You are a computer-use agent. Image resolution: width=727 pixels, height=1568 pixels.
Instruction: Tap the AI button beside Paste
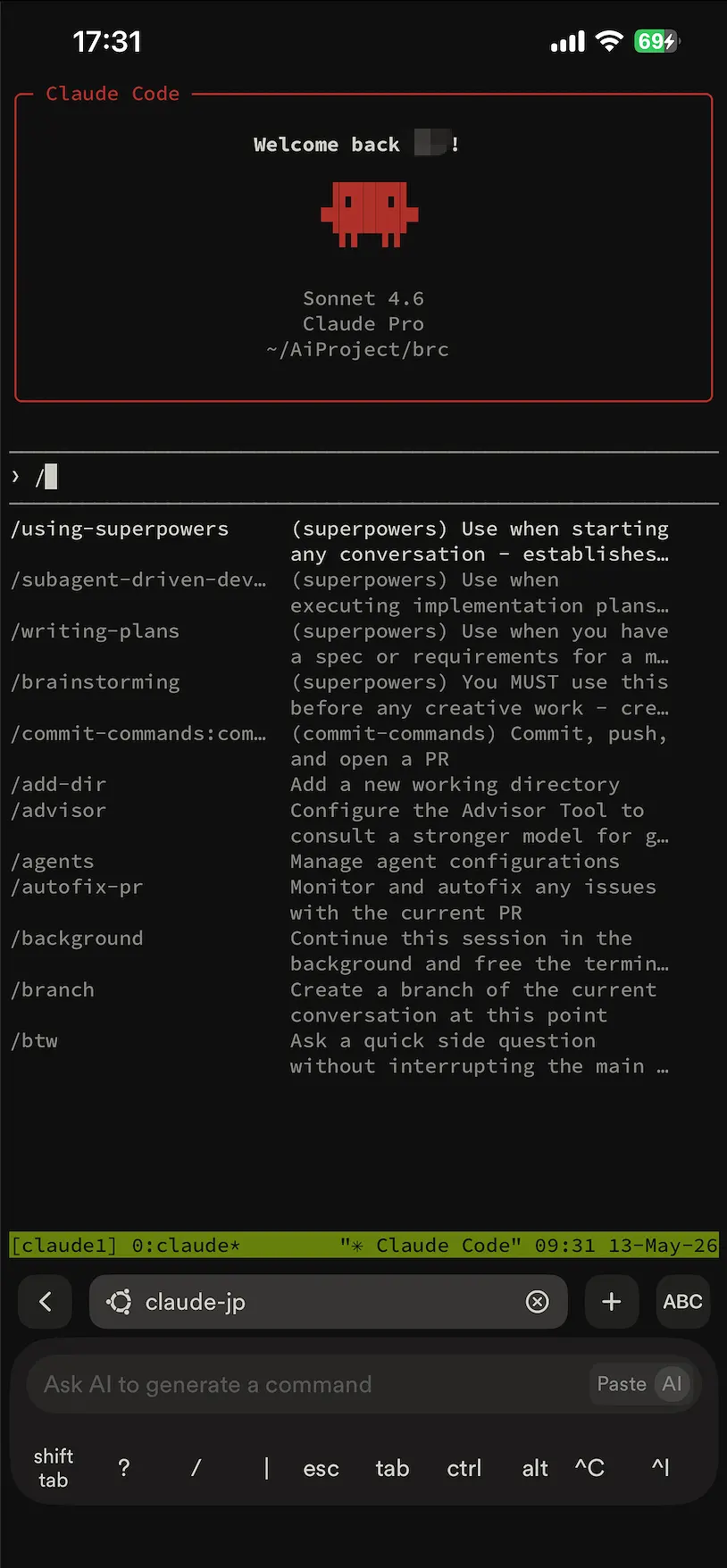click(x=672, y=1384)
